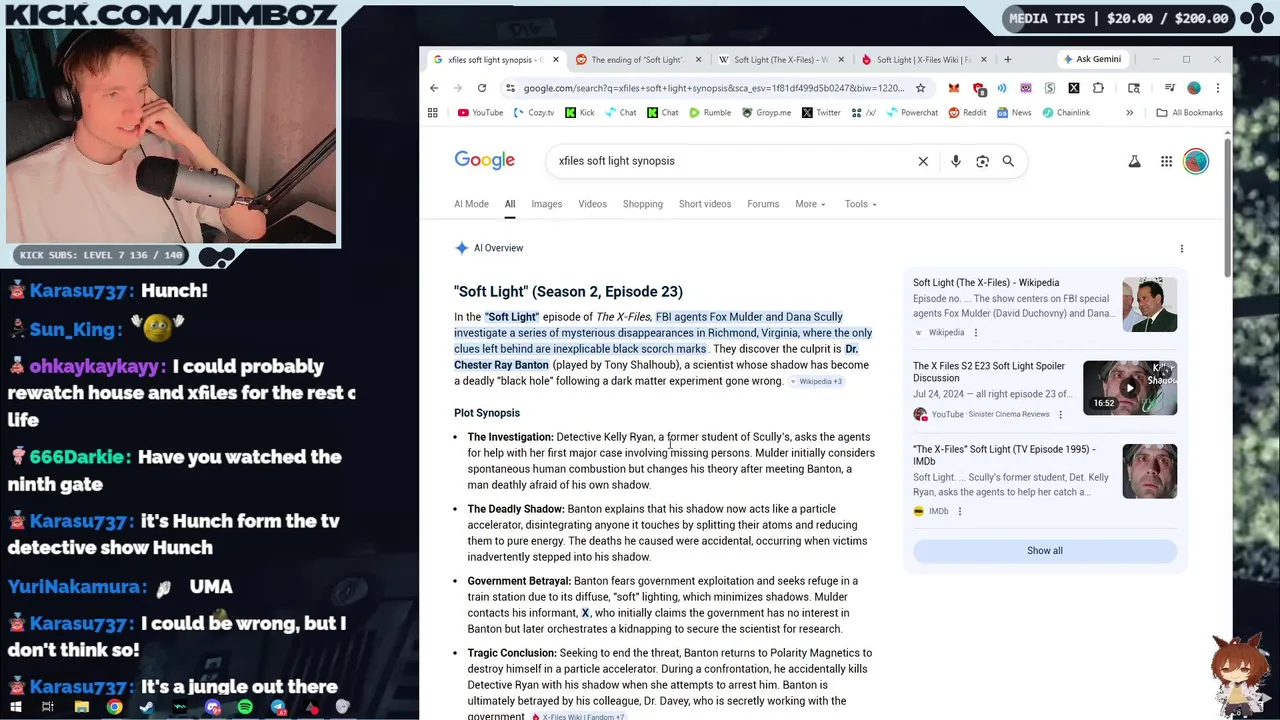Open the IMDb Soft Light episode link
The image size is (1280, 720).
pos(1004,455)
